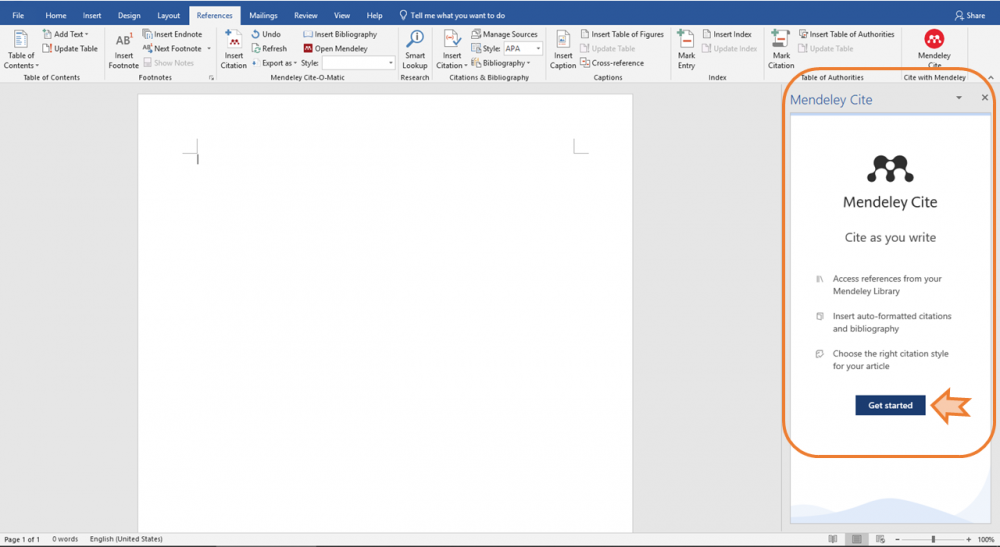Click Insert Table of Figures
Image resolution: width=1000 pixels, height=547 pixels.
coord(622,34)
